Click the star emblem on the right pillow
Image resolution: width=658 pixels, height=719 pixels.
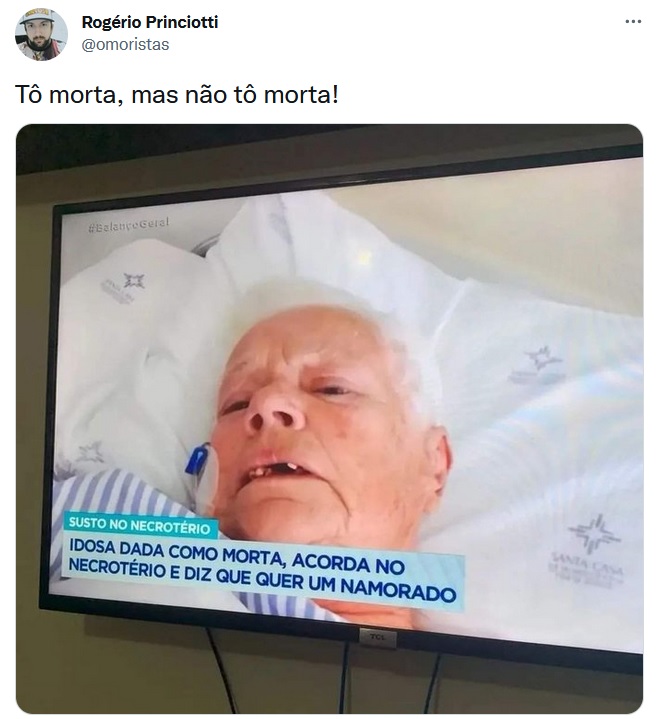tap(543, 357)
